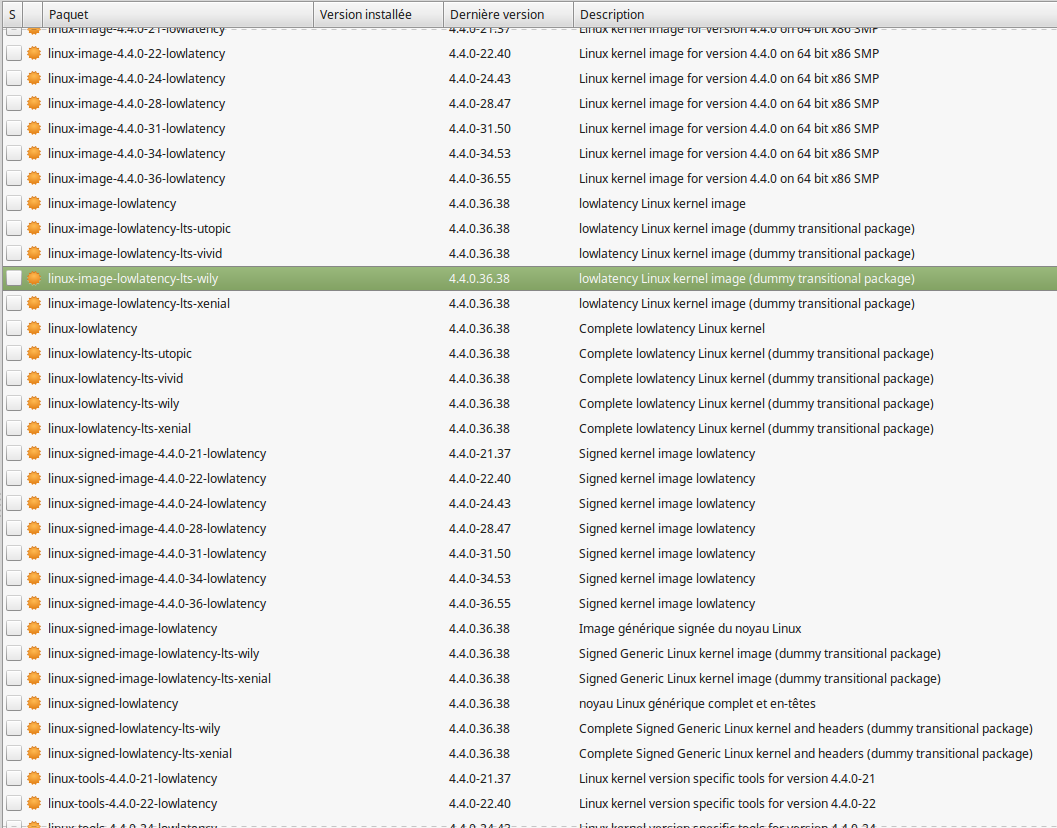
Task: Click the star icon next to linux-tools-4.4.0-21-lowlatency
Action: click(34, 778)
